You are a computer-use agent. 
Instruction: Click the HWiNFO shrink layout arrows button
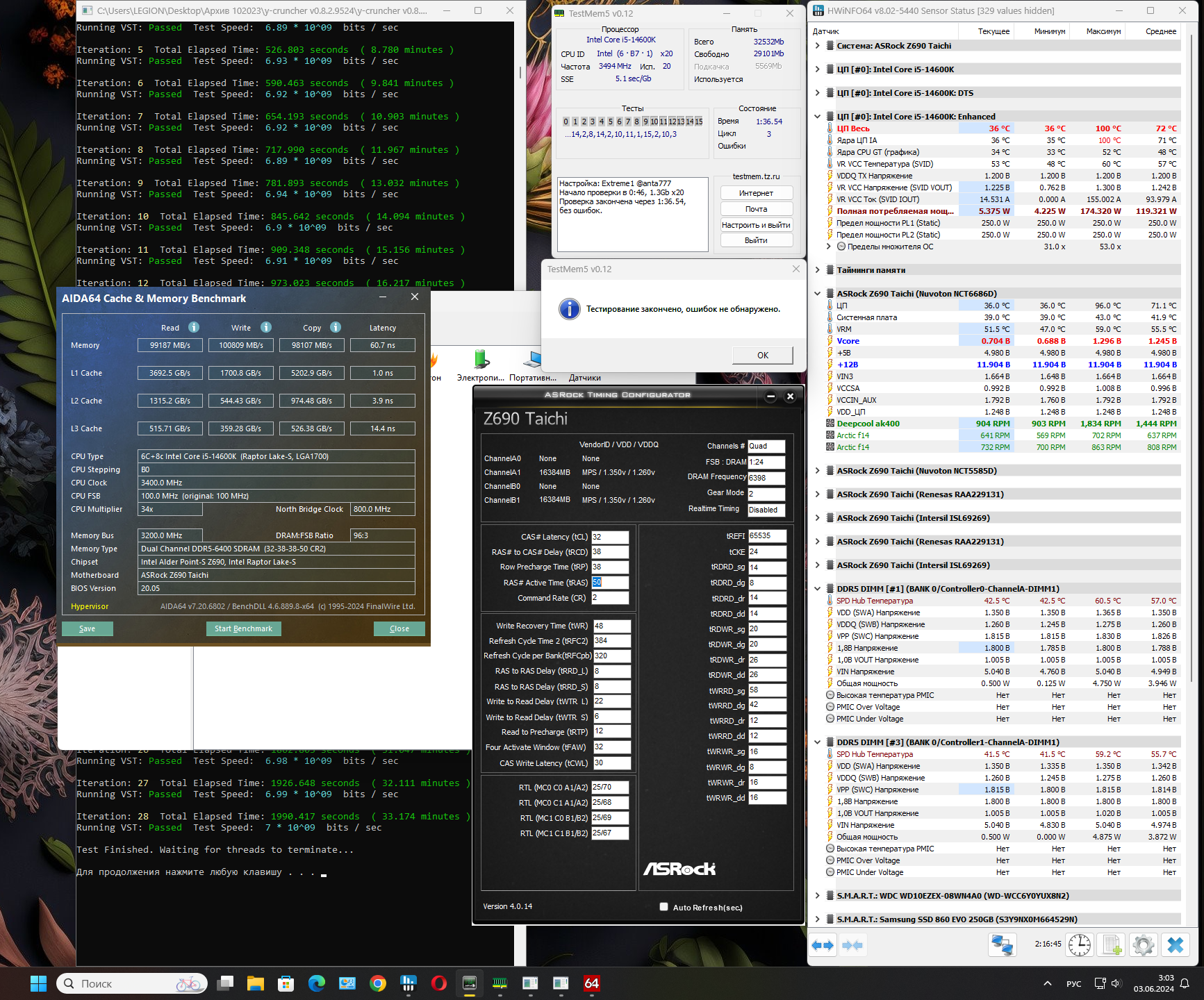(x=852, y=945)
